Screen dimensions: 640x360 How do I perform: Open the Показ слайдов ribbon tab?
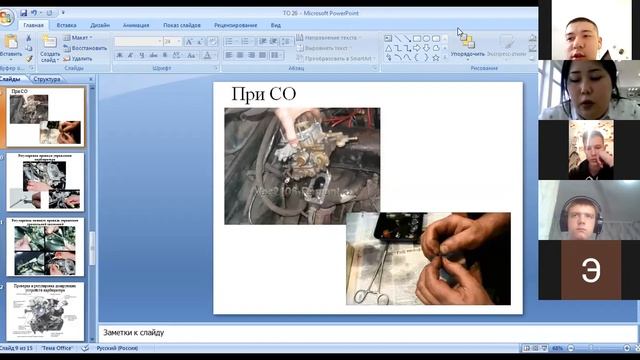[182, 25]
